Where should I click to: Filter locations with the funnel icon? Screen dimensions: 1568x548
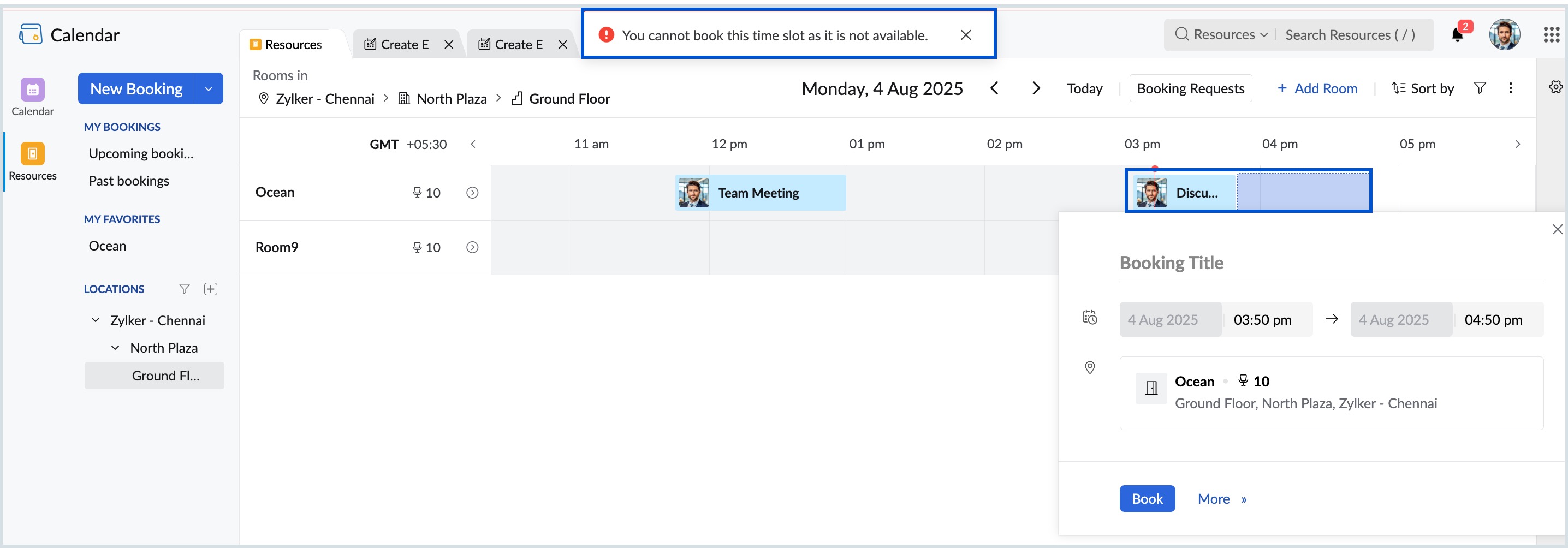[185, 289]
